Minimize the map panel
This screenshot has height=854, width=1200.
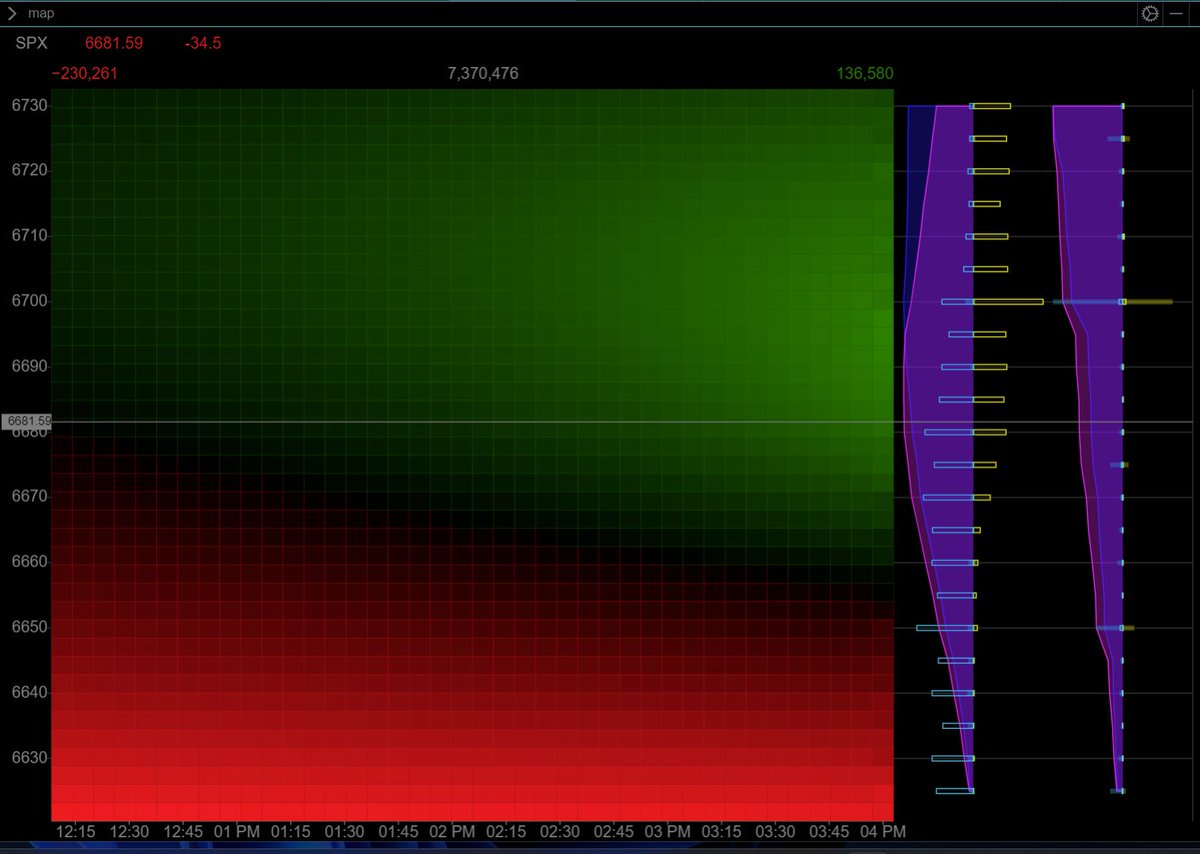tap(1176, 14)
